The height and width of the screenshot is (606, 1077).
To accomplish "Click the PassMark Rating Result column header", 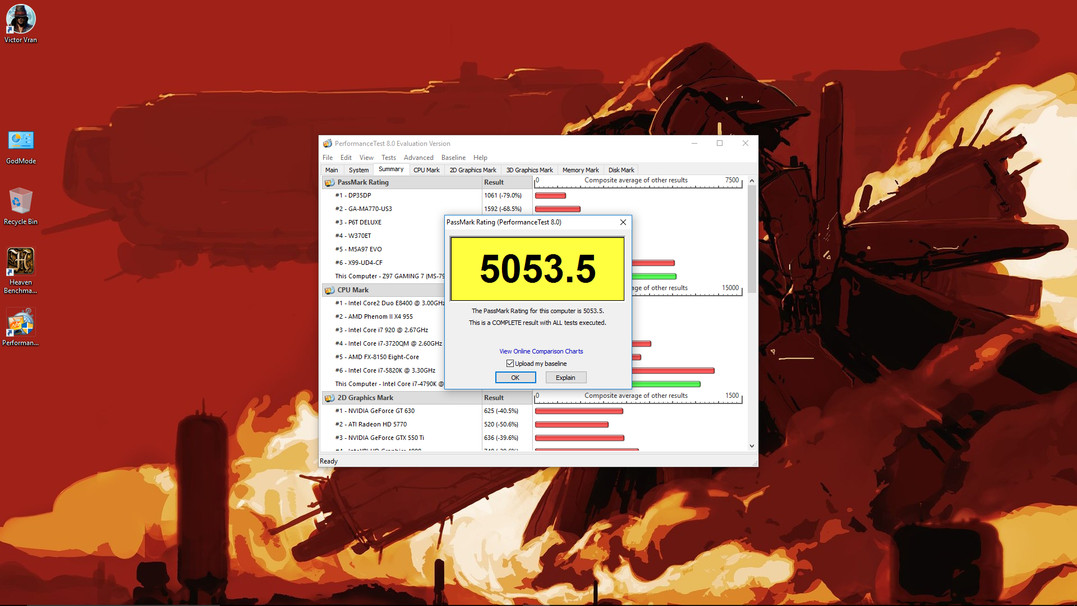I will click(x=507, y=183).
